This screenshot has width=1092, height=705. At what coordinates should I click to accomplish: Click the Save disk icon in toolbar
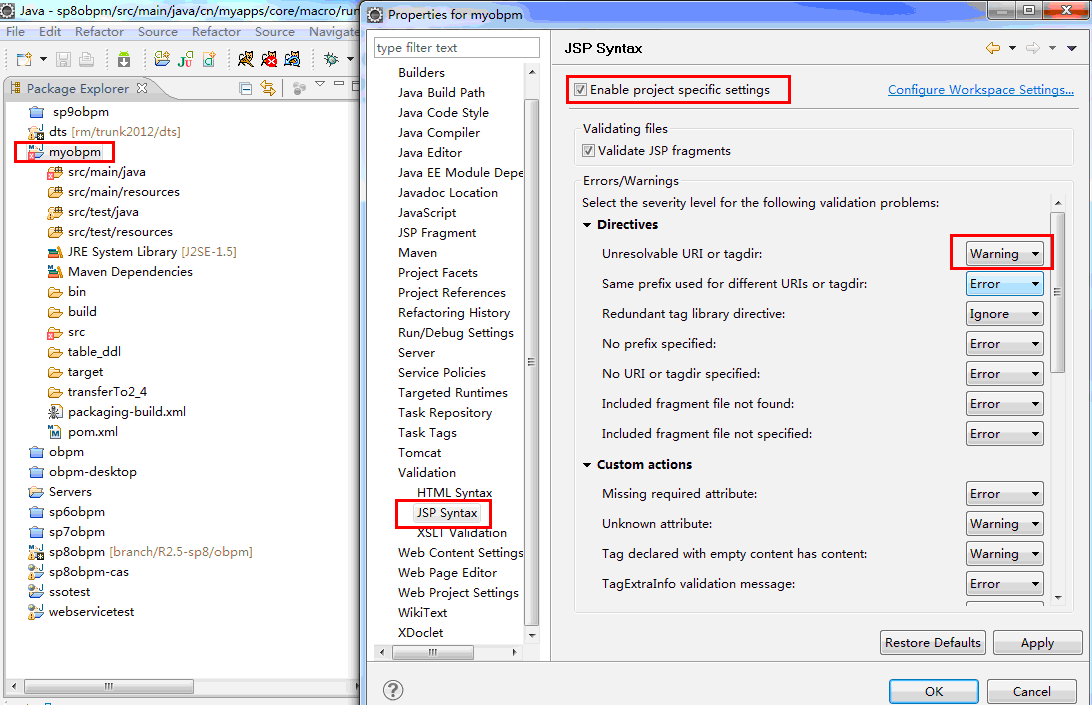[63, 59]
